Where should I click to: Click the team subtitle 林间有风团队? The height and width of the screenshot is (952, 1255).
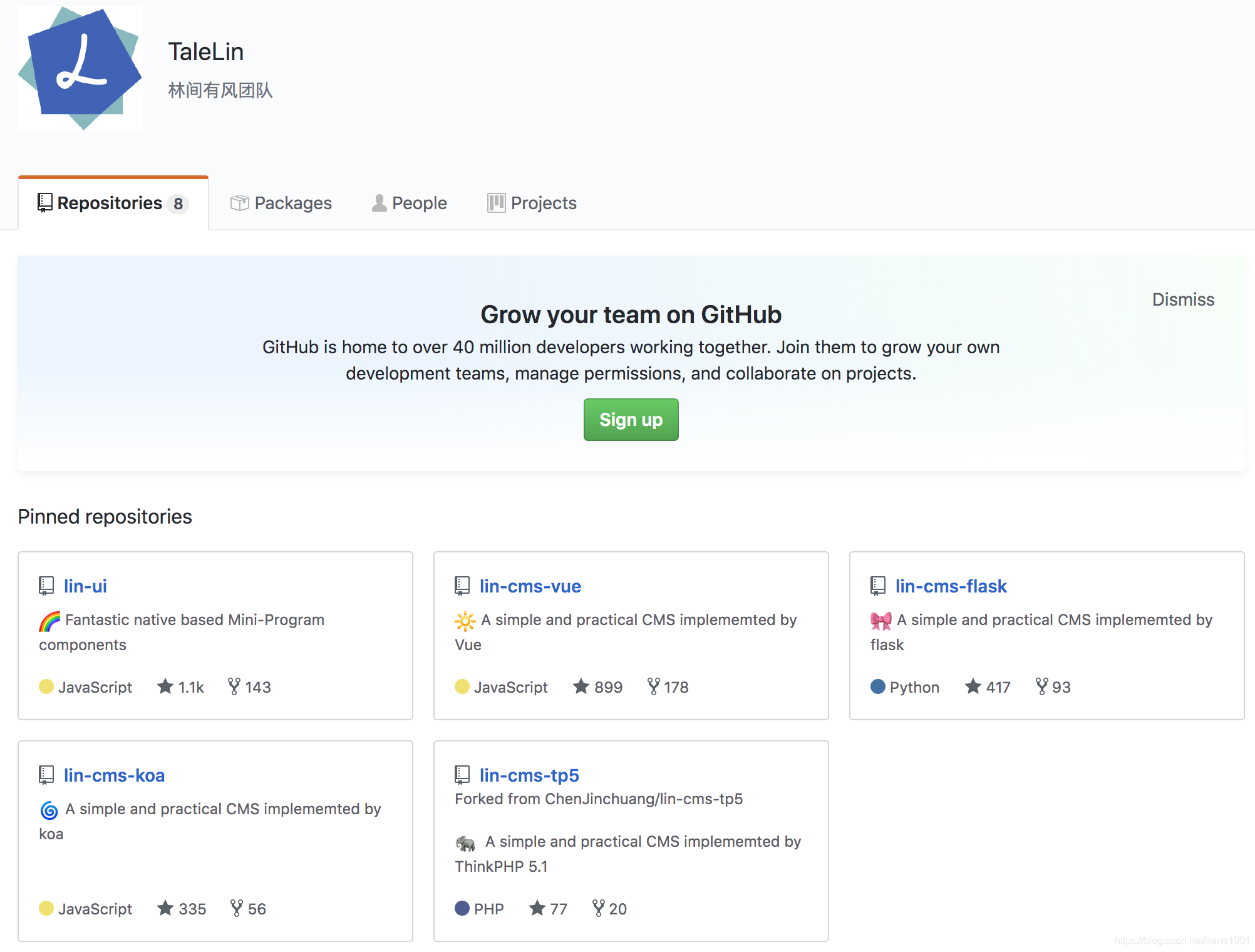point(220,90)
